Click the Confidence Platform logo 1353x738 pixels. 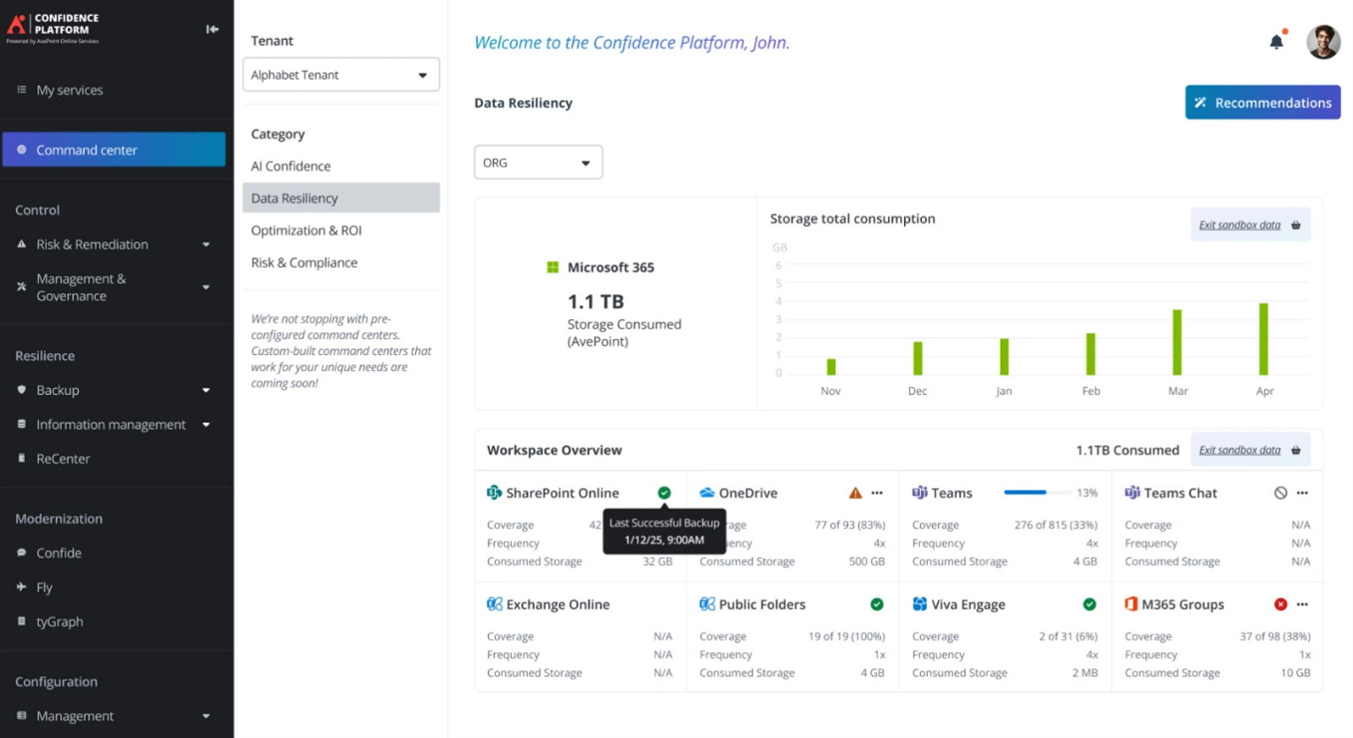click(x=54, y=27)
